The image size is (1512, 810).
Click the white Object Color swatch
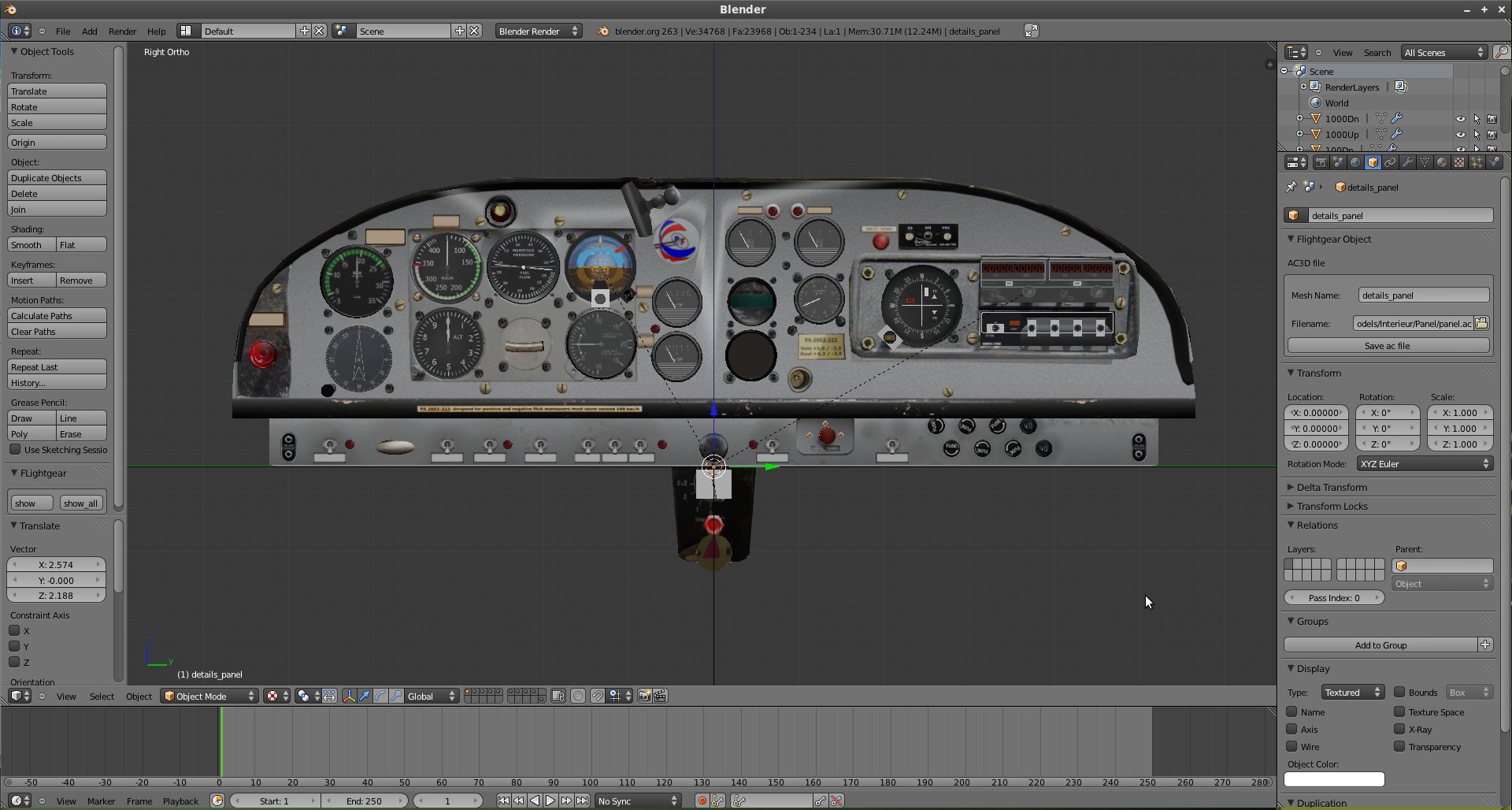pyautogui.click(x=1334, y=779)
